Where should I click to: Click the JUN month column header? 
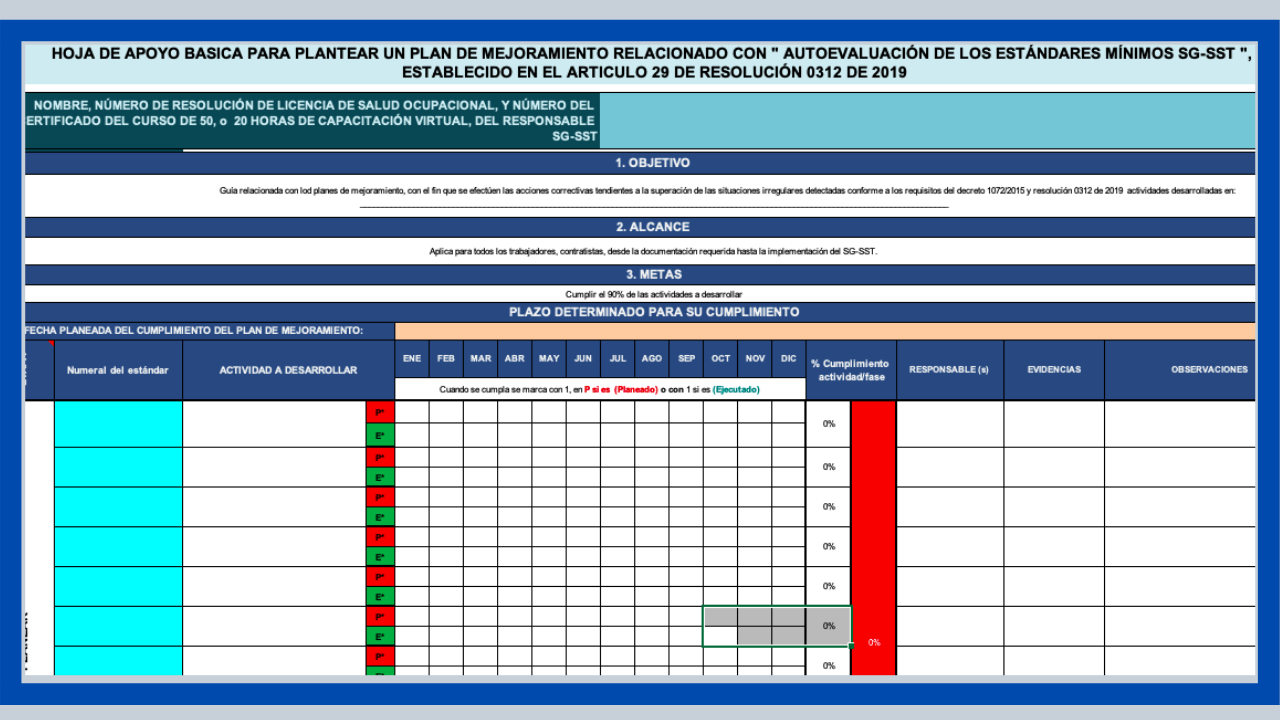click(x=583, y=358)
